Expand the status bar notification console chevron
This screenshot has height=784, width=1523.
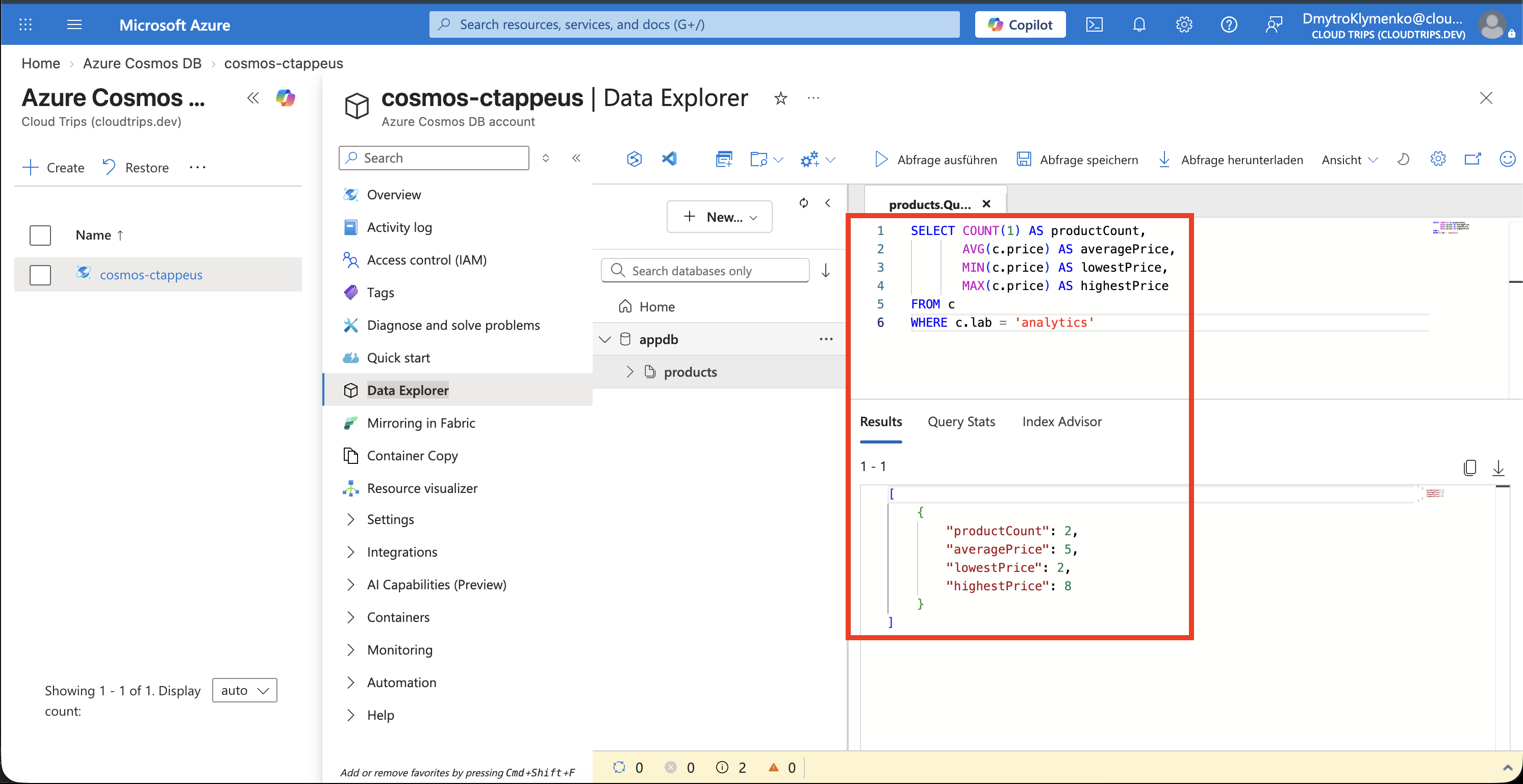click(1507, 768)
